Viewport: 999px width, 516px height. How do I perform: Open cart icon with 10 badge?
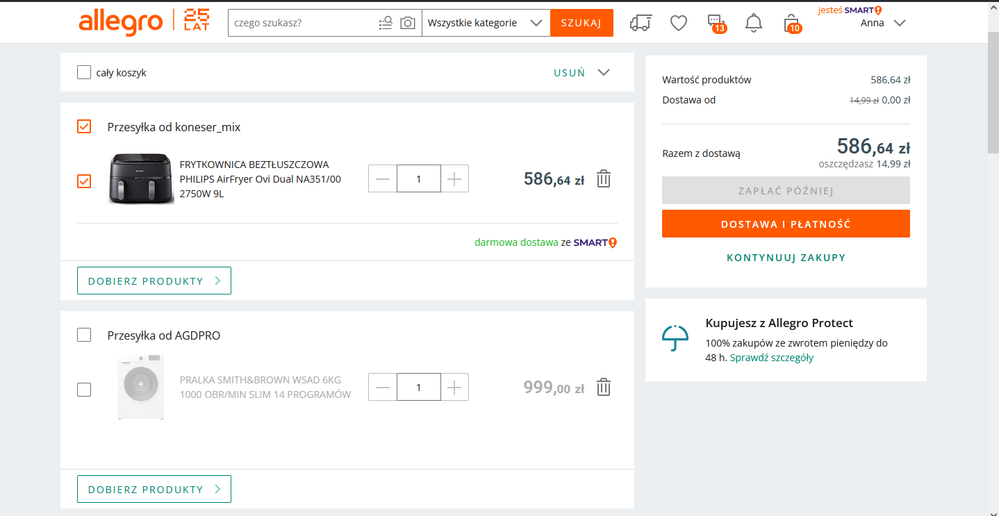click(x=791, y=24)
